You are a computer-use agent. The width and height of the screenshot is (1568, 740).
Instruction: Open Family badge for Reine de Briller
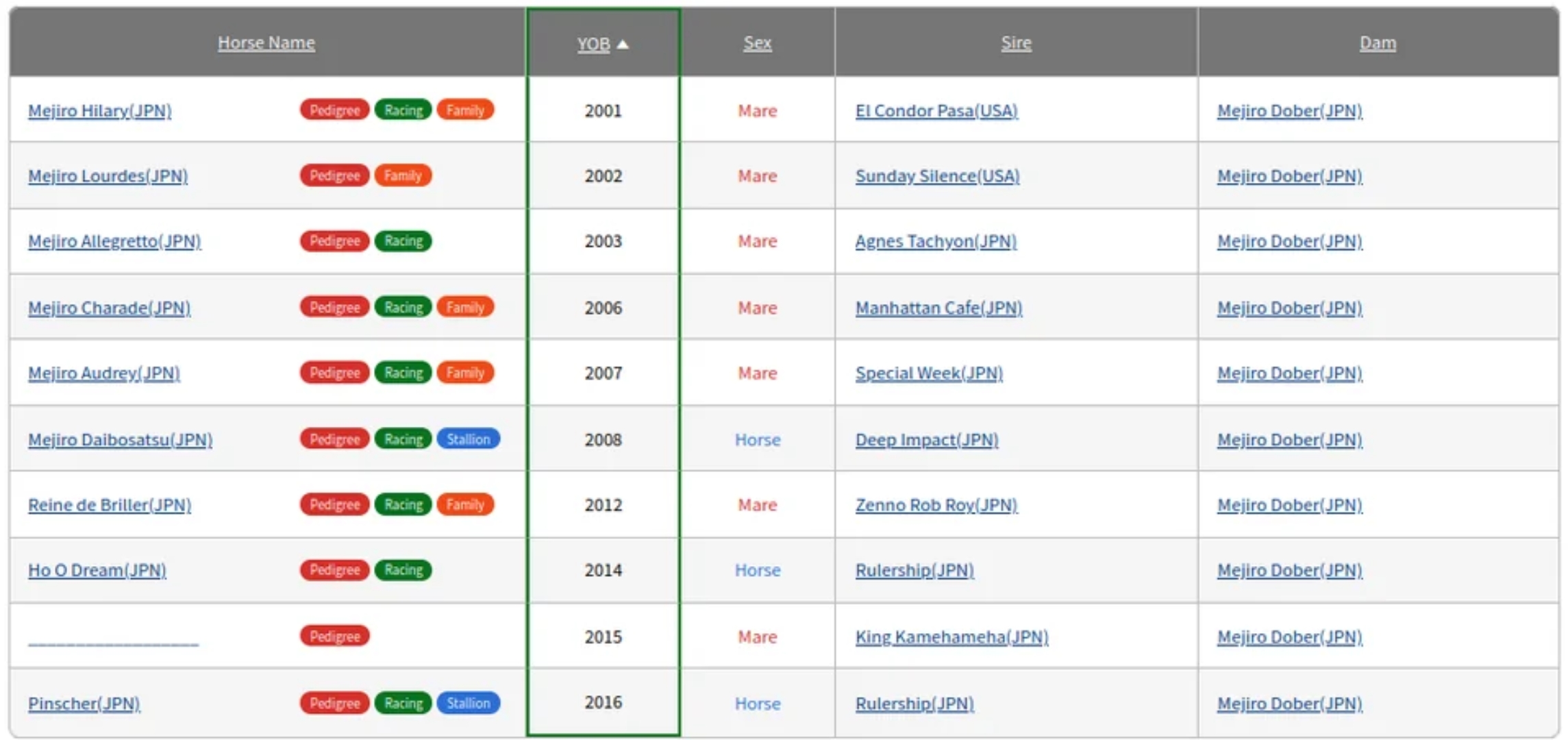465,505
